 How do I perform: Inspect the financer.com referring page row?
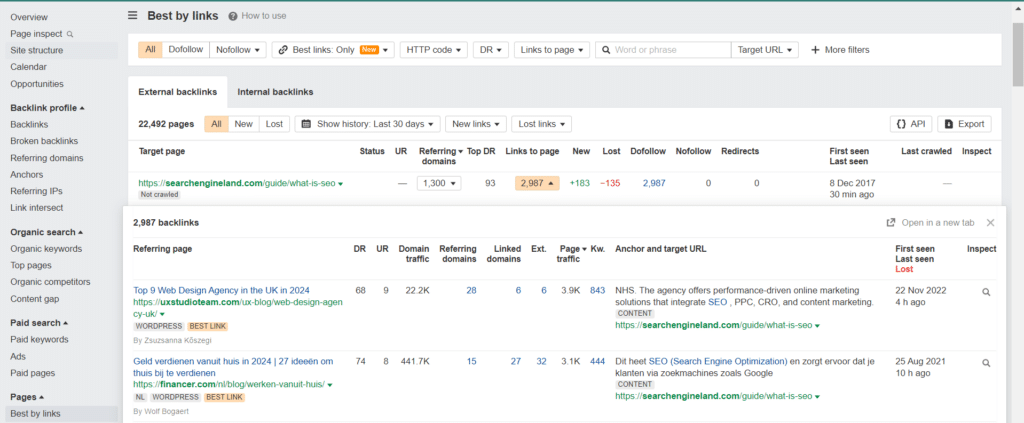click(x=986, y=363)
